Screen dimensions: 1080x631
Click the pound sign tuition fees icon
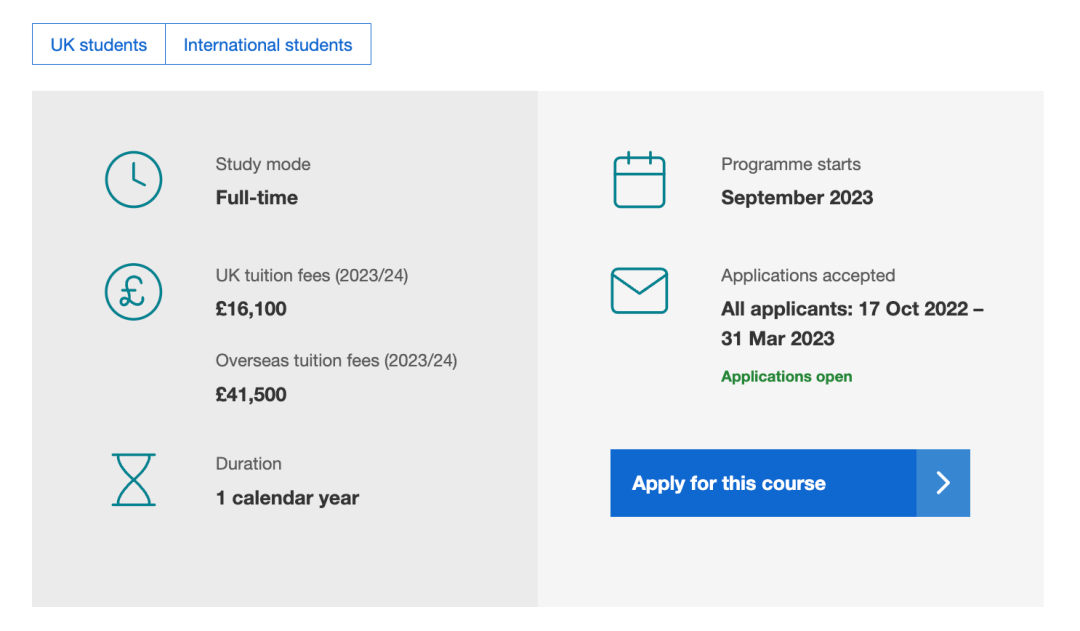(133, 291)
